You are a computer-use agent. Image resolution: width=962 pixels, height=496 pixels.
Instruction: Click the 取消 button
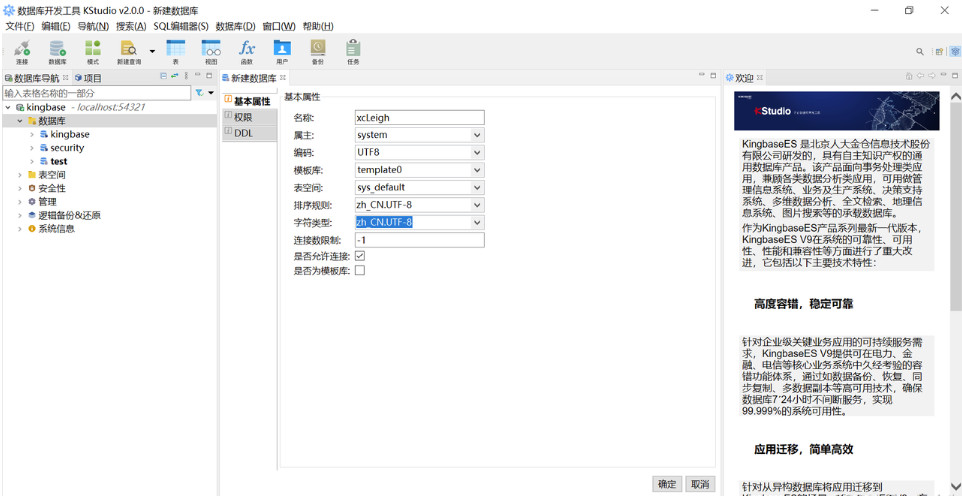coord(700,484)
